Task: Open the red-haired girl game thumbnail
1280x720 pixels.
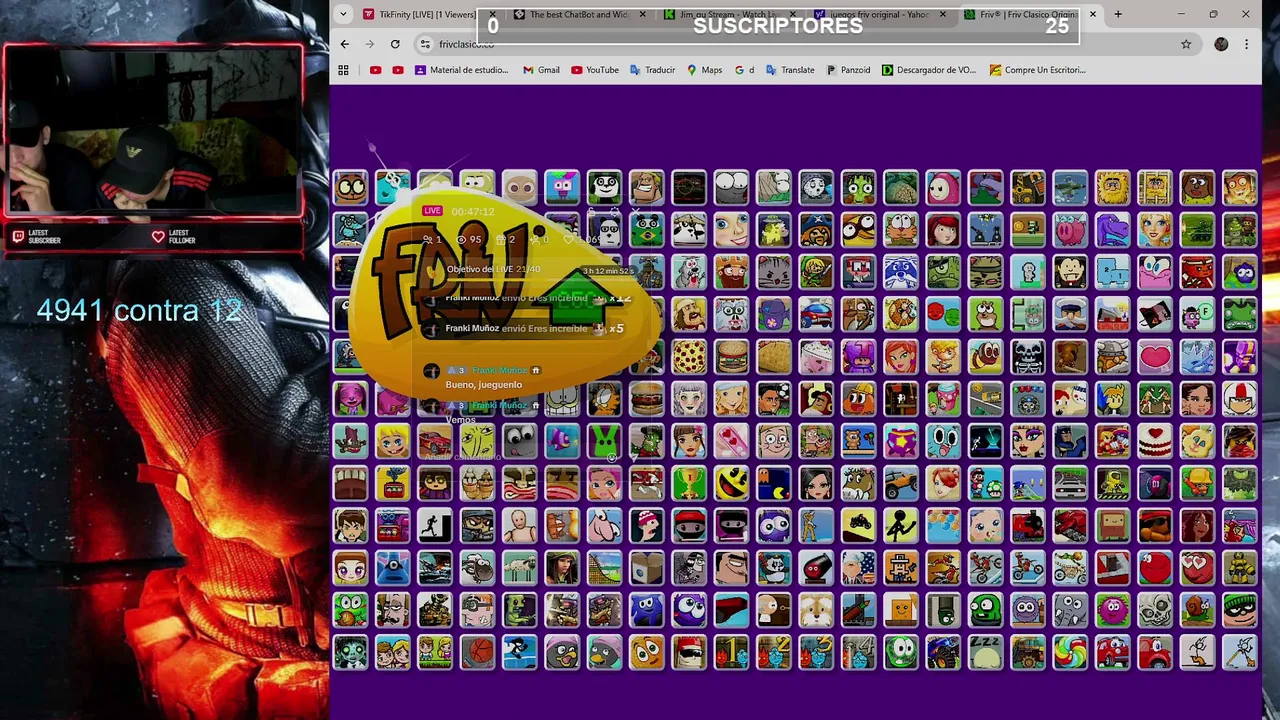Action: tap(900, 355)
